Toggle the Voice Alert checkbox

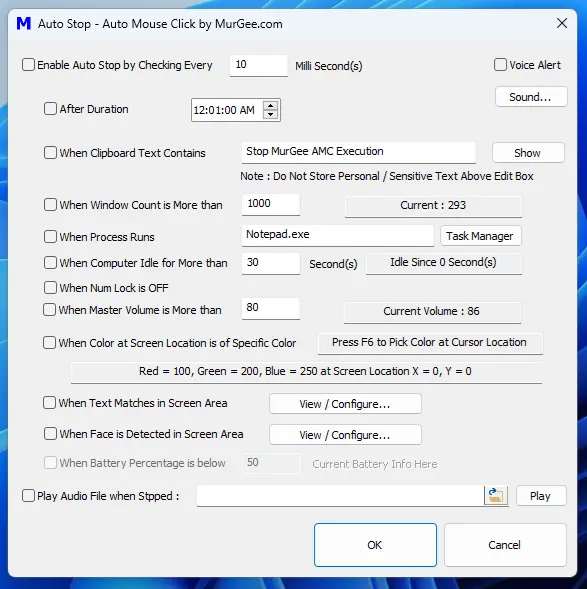point(500,65)
